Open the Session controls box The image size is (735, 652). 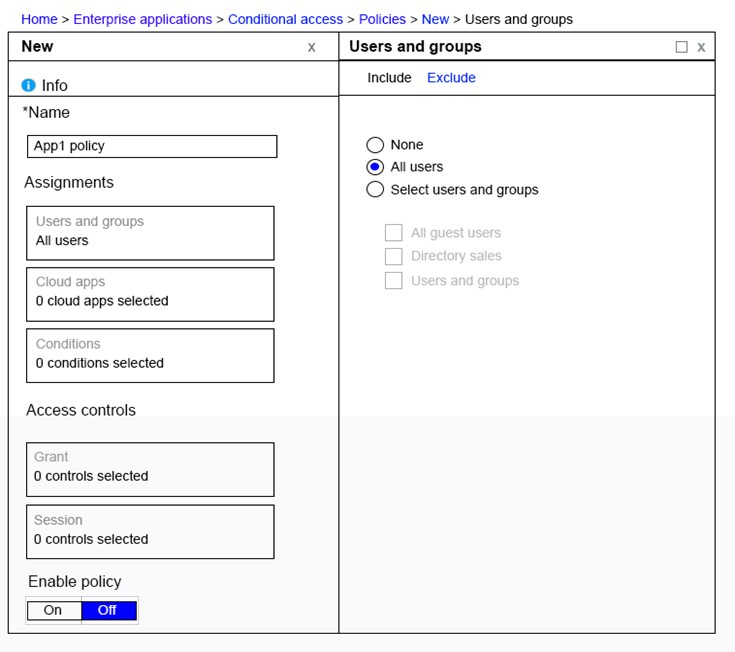pos(150,532)
